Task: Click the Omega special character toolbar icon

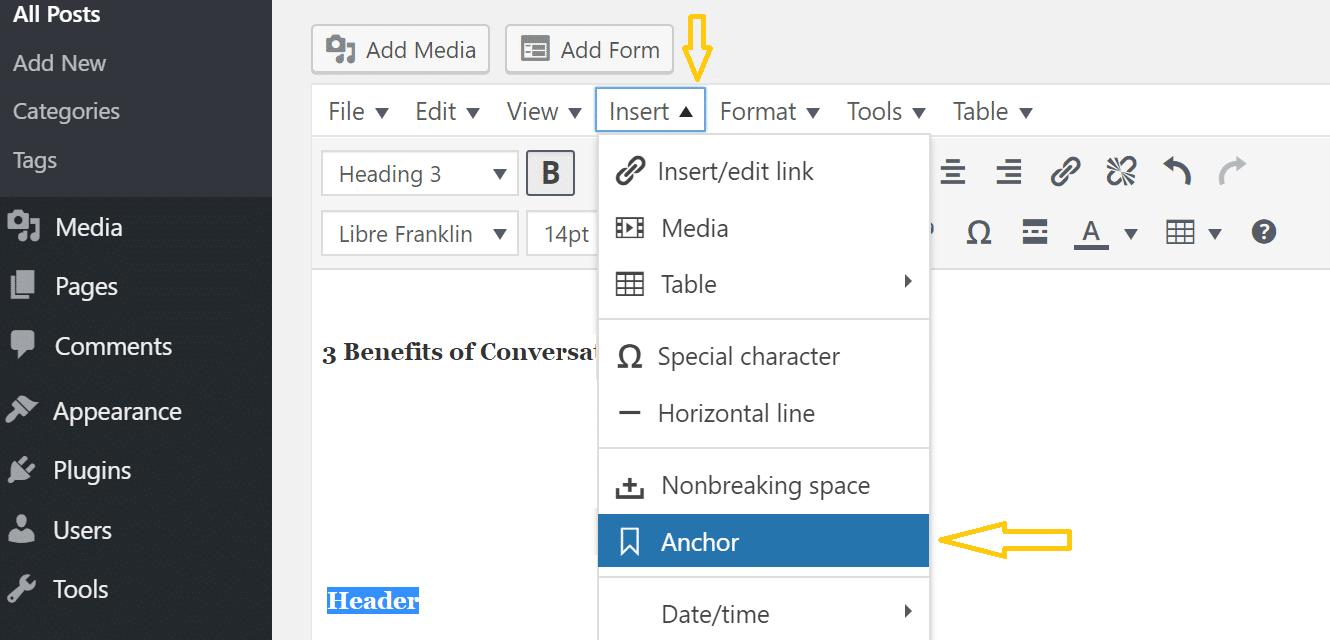Action: pyautogui.click(x=979, y=233)
